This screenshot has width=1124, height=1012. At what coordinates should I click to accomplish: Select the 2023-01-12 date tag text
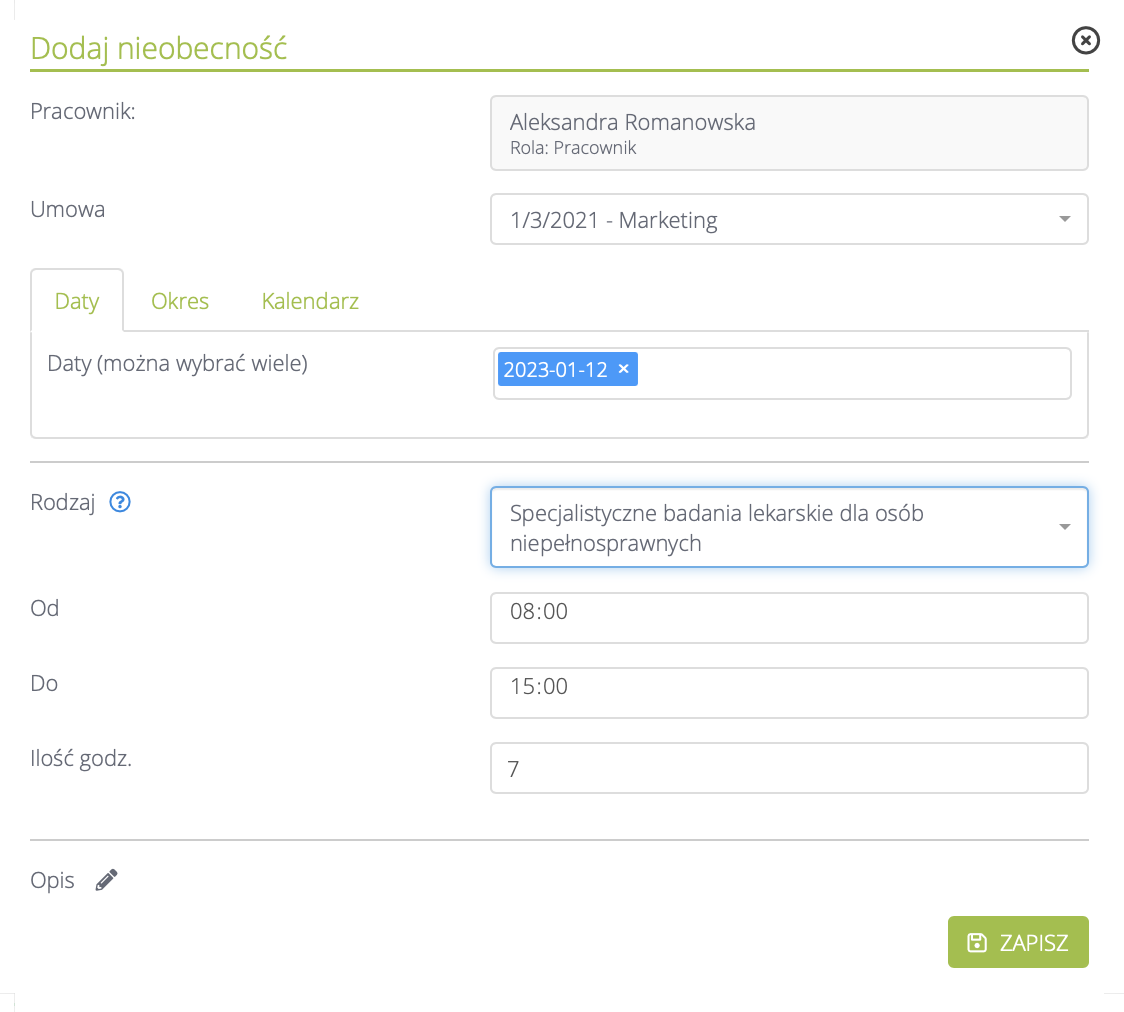[x=555, y=369]
